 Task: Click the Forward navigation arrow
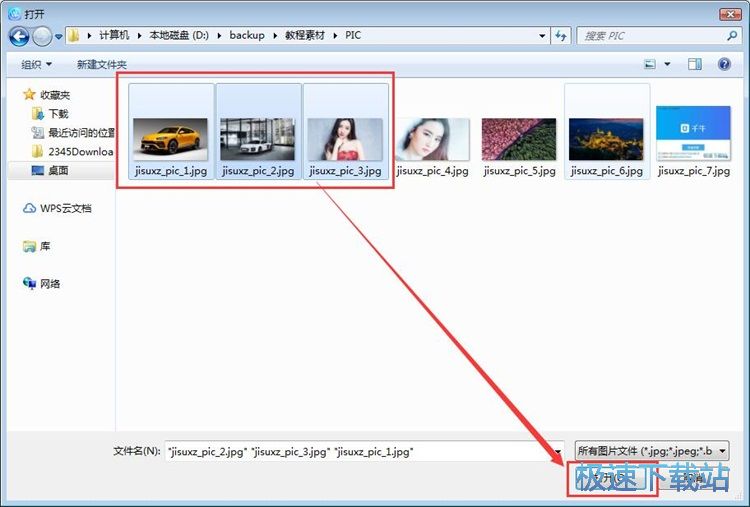(42, 36)
